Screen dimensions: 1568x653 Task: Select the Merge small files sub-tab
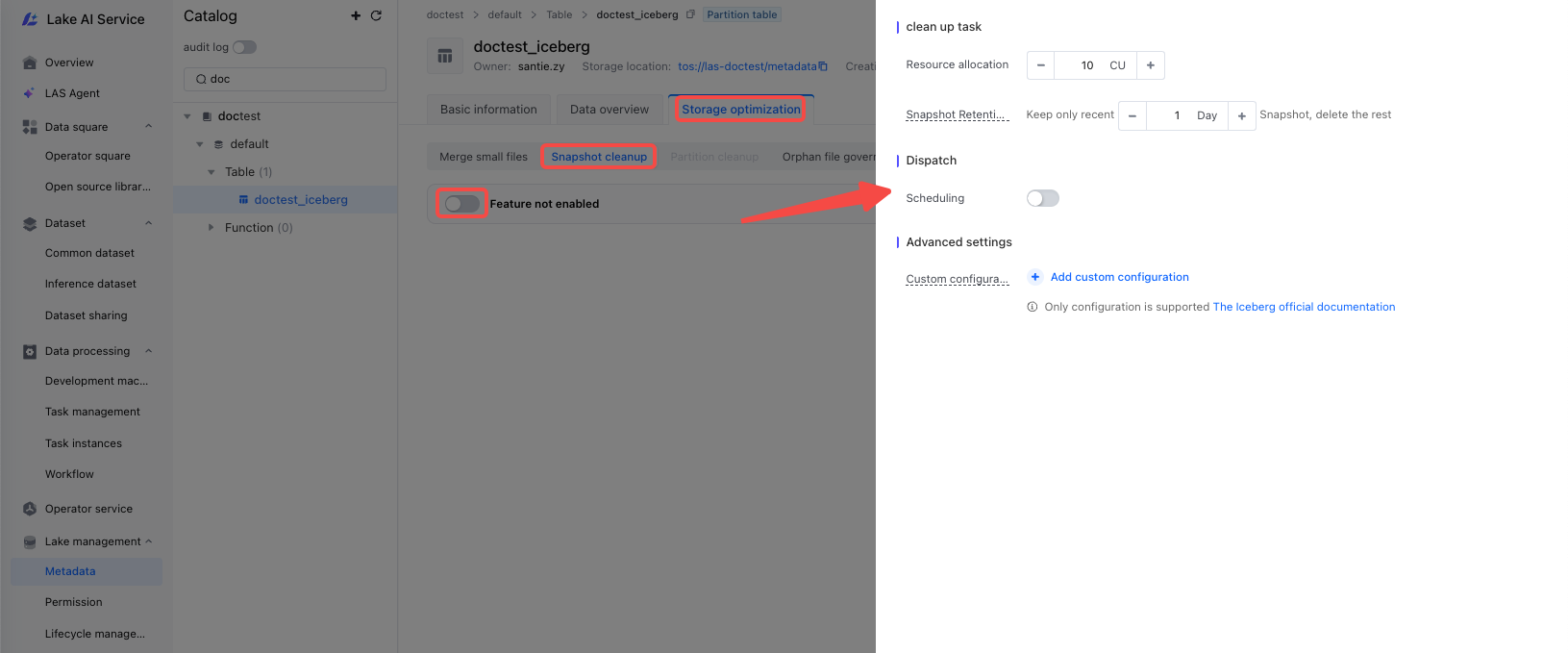pos(484,157)
